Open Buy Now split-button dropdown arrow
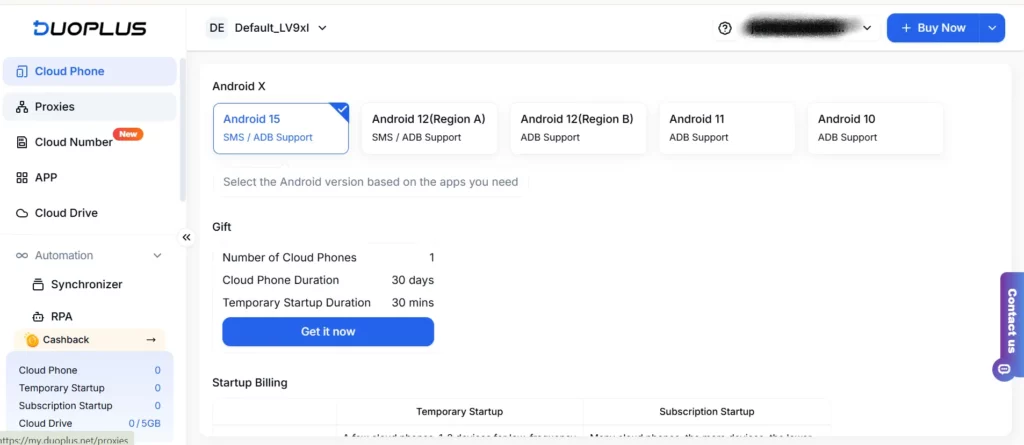Screen dimensions: 1024x445 point(992,28)
